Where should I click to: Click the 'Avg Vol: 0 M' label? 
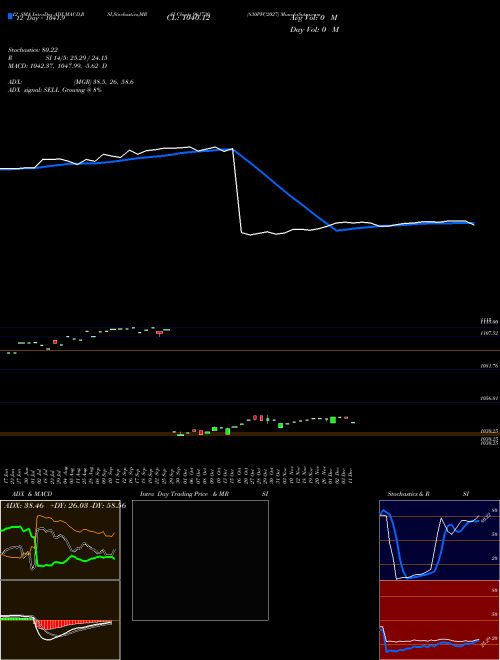[314, 18]
